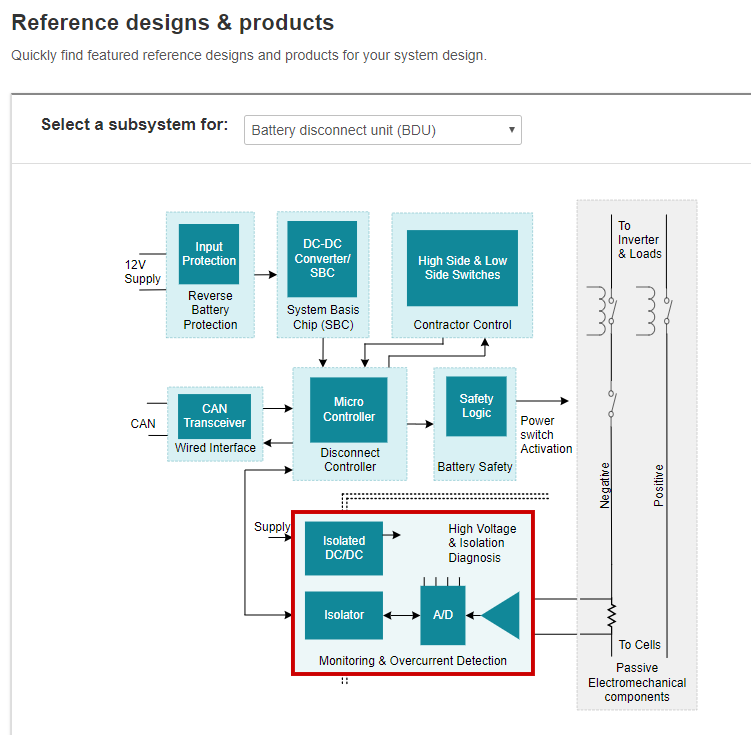The image size is (751, 735).
Task: Click the Positive rail label
Action: (x=659, y=485)
